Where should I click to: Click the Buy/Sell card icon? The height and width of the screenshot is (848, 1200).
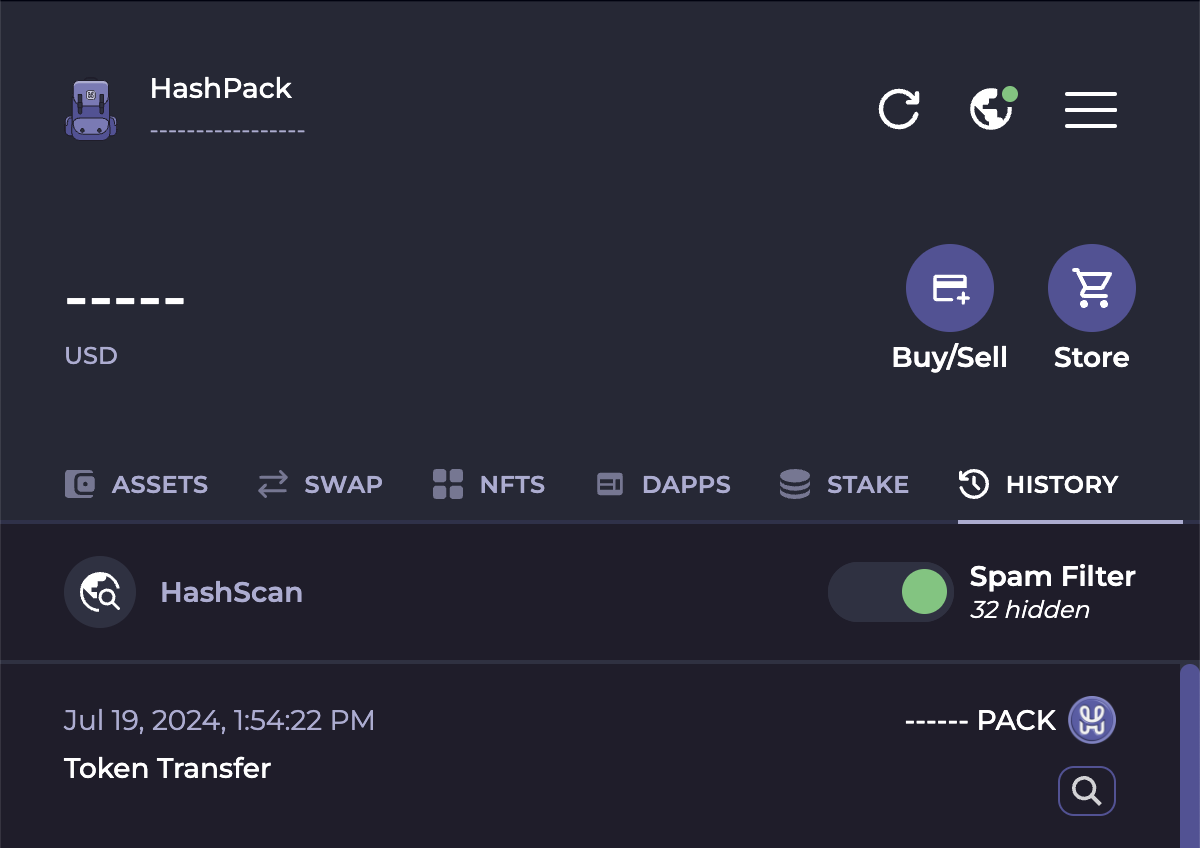949,287
